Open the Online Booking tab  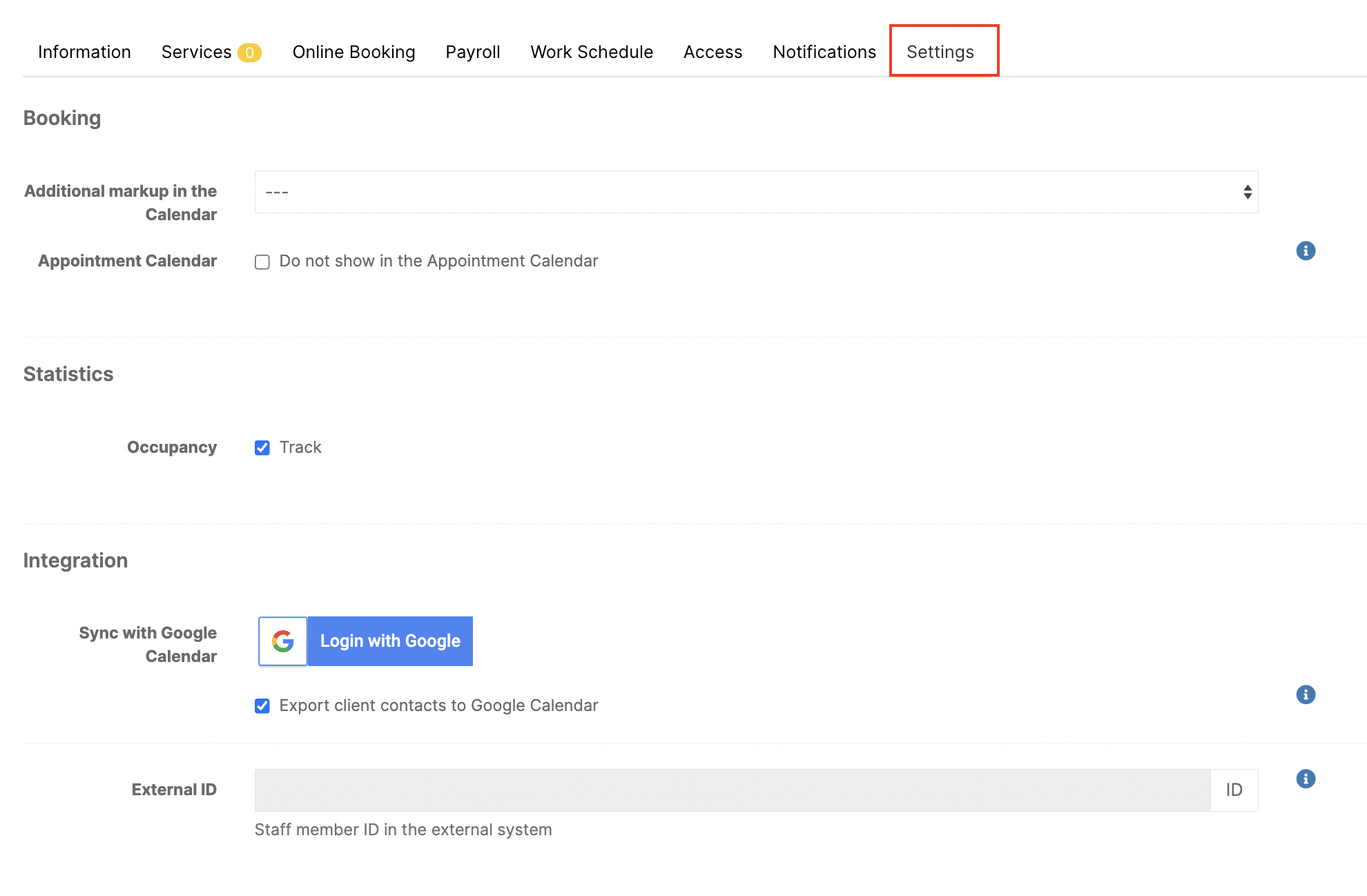click(353, 52)
